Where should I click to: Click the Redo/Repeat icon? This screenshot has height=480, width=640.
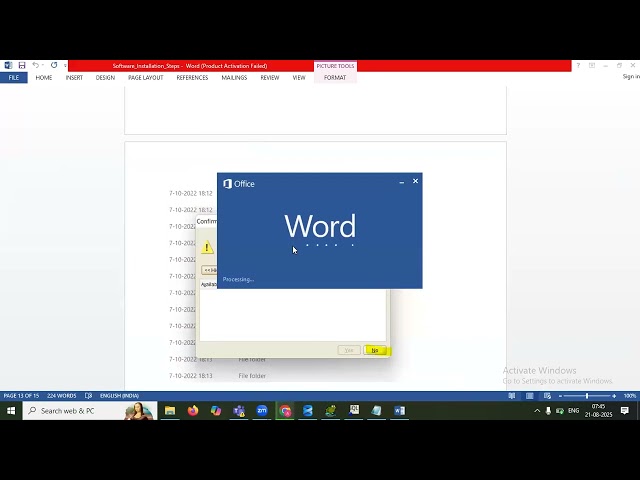click(x=54, y=65)
